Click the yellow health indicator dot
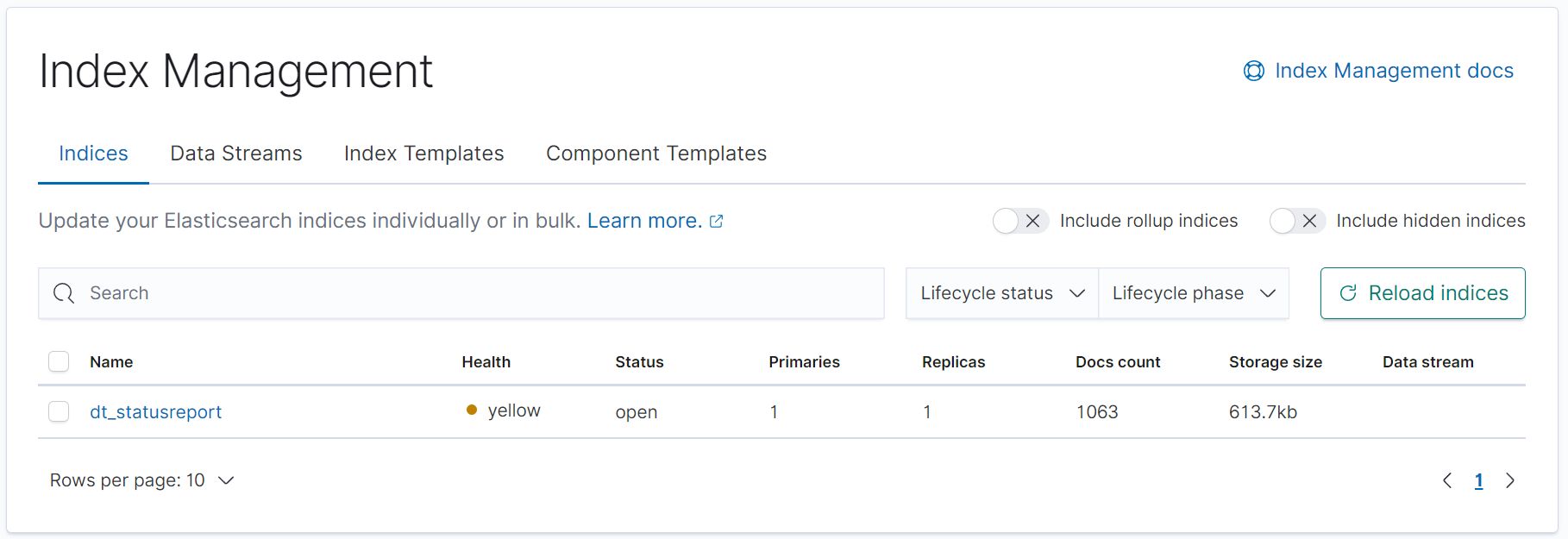This screenshot has height=539, width=1568. (471, 410)
